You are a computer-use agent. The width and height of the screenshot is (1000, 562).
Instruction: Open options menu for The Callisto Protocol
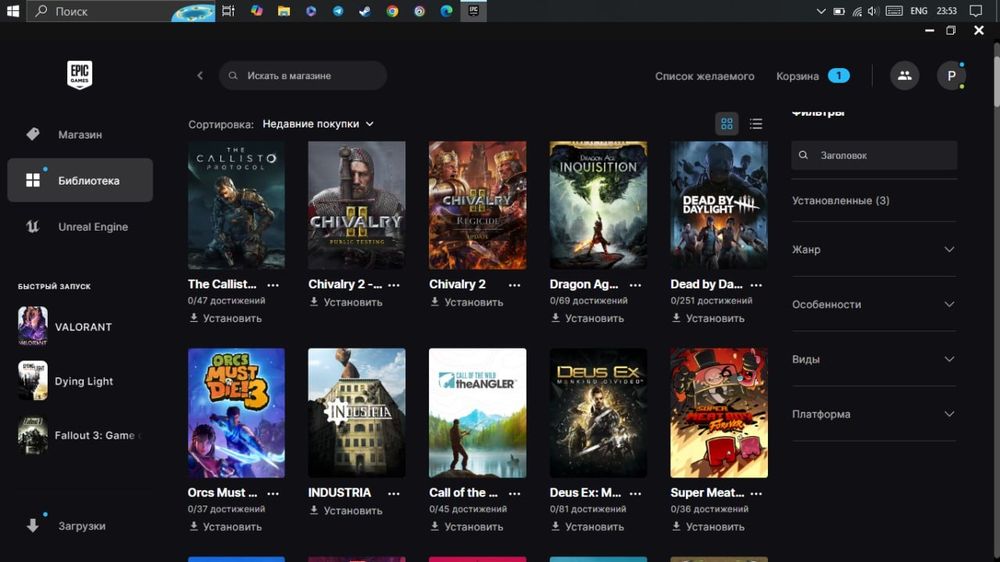click(273, 285)
